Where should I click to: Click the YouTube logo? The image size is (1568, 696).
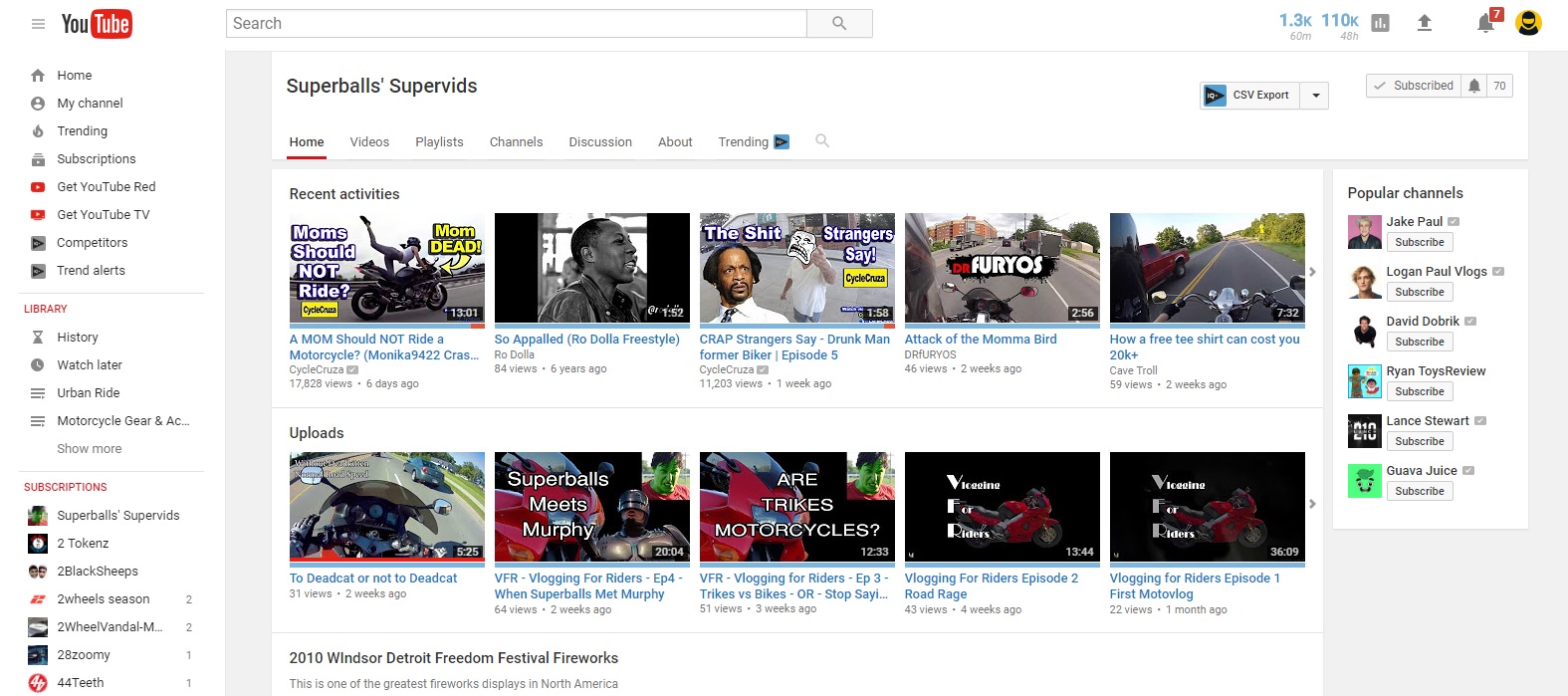97,24
